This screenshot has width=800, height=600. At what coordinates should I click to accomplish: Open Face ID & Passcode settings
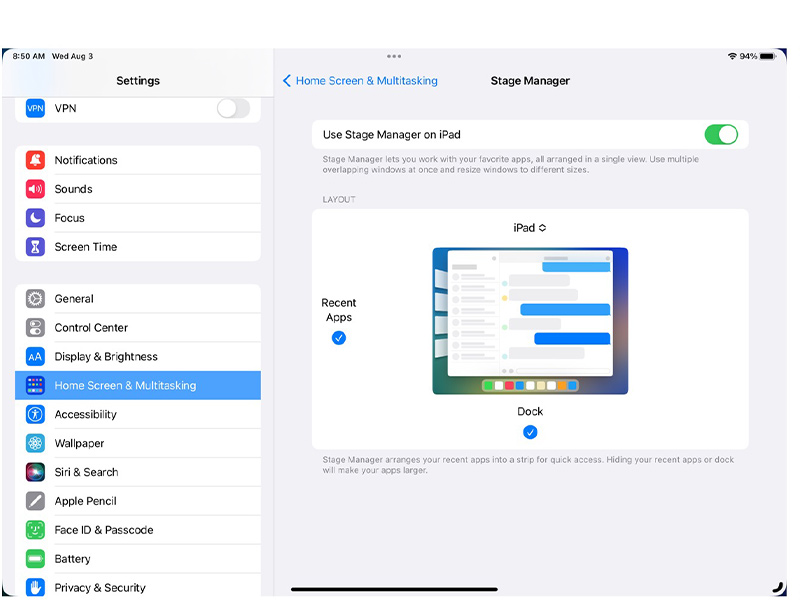point(138,530)
